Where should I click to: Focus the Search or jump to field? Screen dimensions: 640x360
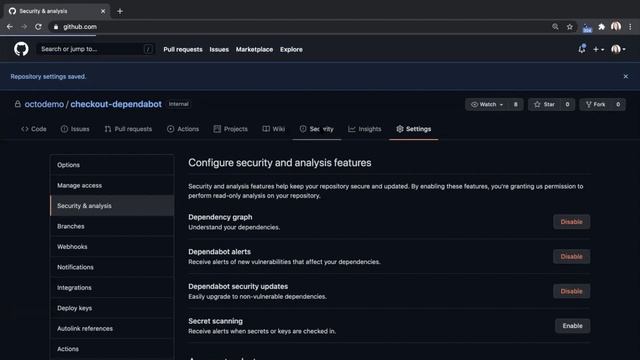point(96,49)
